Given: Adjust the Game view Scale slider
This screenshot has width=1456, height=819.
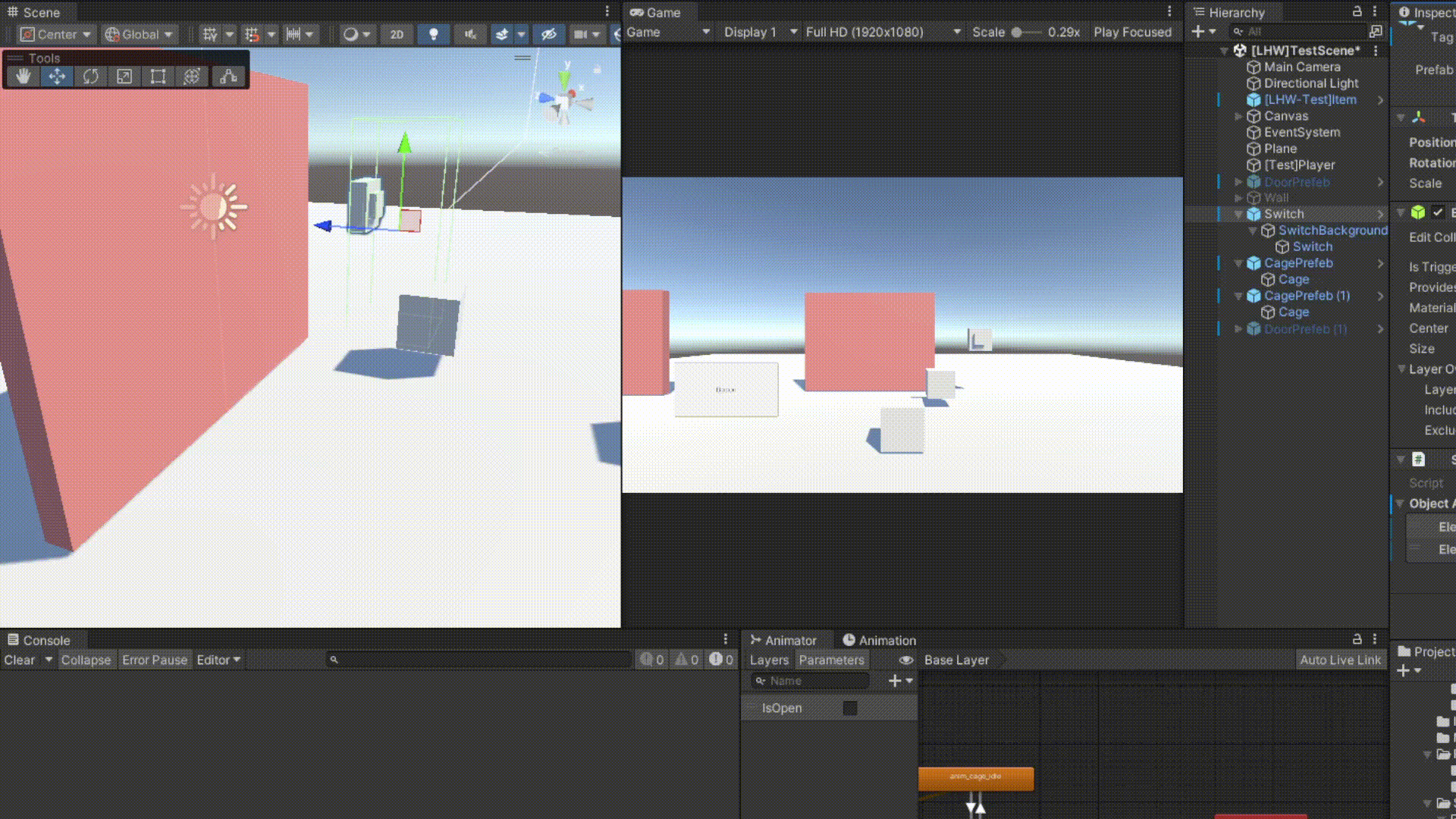Looking at the screenshot, I should pyautogui.click(x=1017, y=32).
